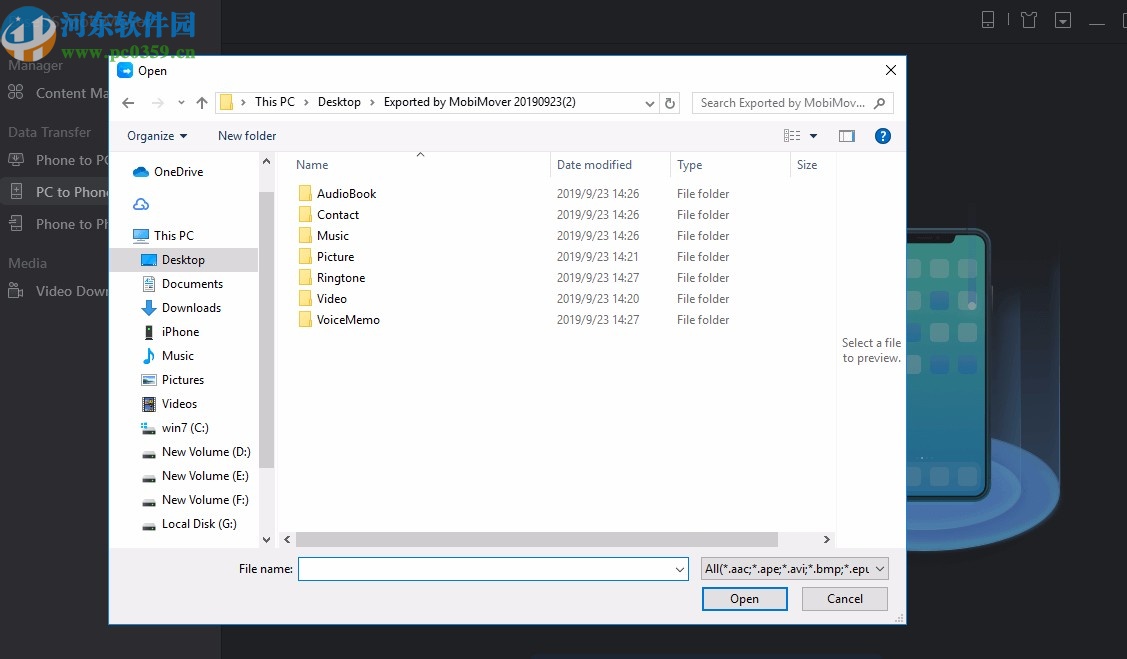1127x659 pixels.
Task: Click the New folder button
Action: coord(246,135)
